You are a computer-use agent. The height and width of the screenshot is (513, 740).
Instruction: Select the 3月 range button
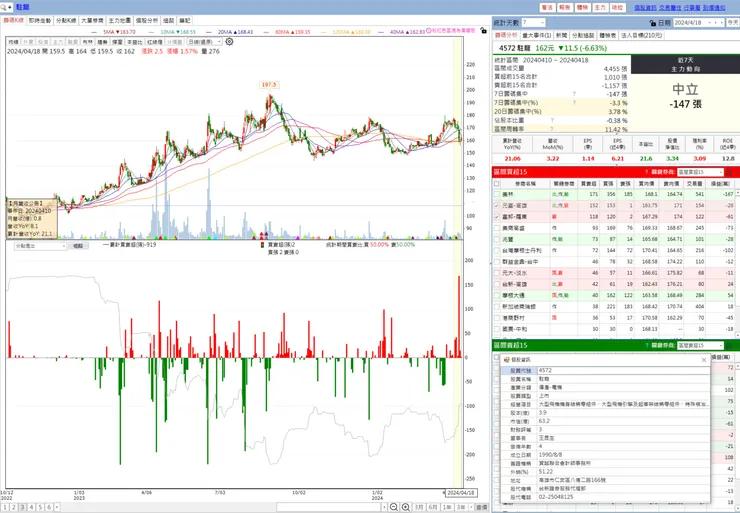pyautogui.click(x=419, y=507)
